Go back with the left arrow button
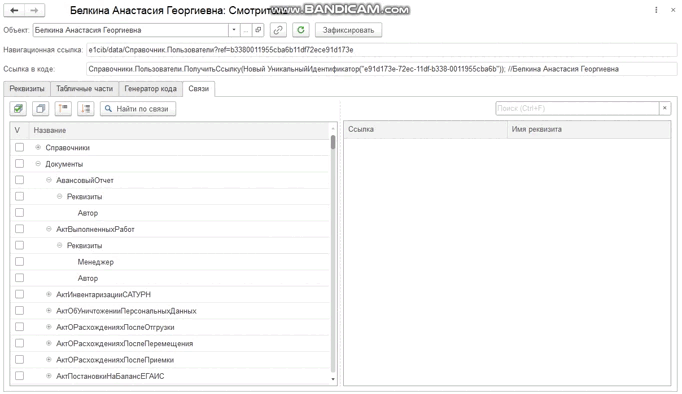682x394 pixels. point(14,10)
